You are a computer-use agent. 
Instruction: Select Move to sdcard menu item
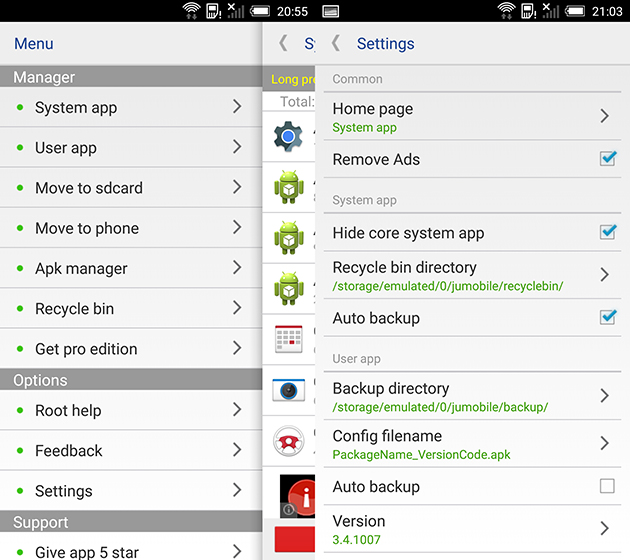(x=130, y=188)
